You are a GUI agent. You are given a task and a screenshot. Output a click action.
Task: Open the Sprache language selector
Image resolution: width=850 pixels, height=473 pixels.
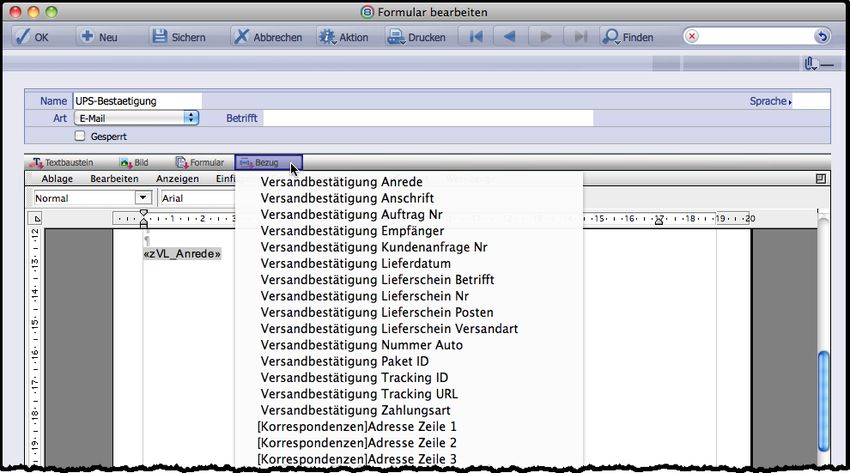click(770, 101)
